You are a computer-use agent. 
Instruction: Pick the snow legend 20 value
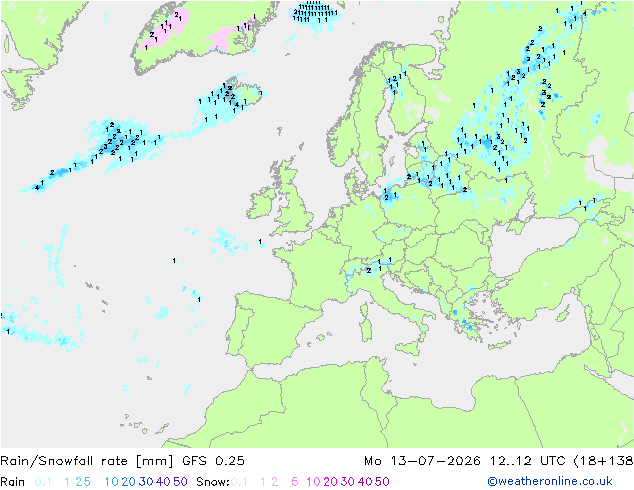pyautogui.click(x=330, y=482)
